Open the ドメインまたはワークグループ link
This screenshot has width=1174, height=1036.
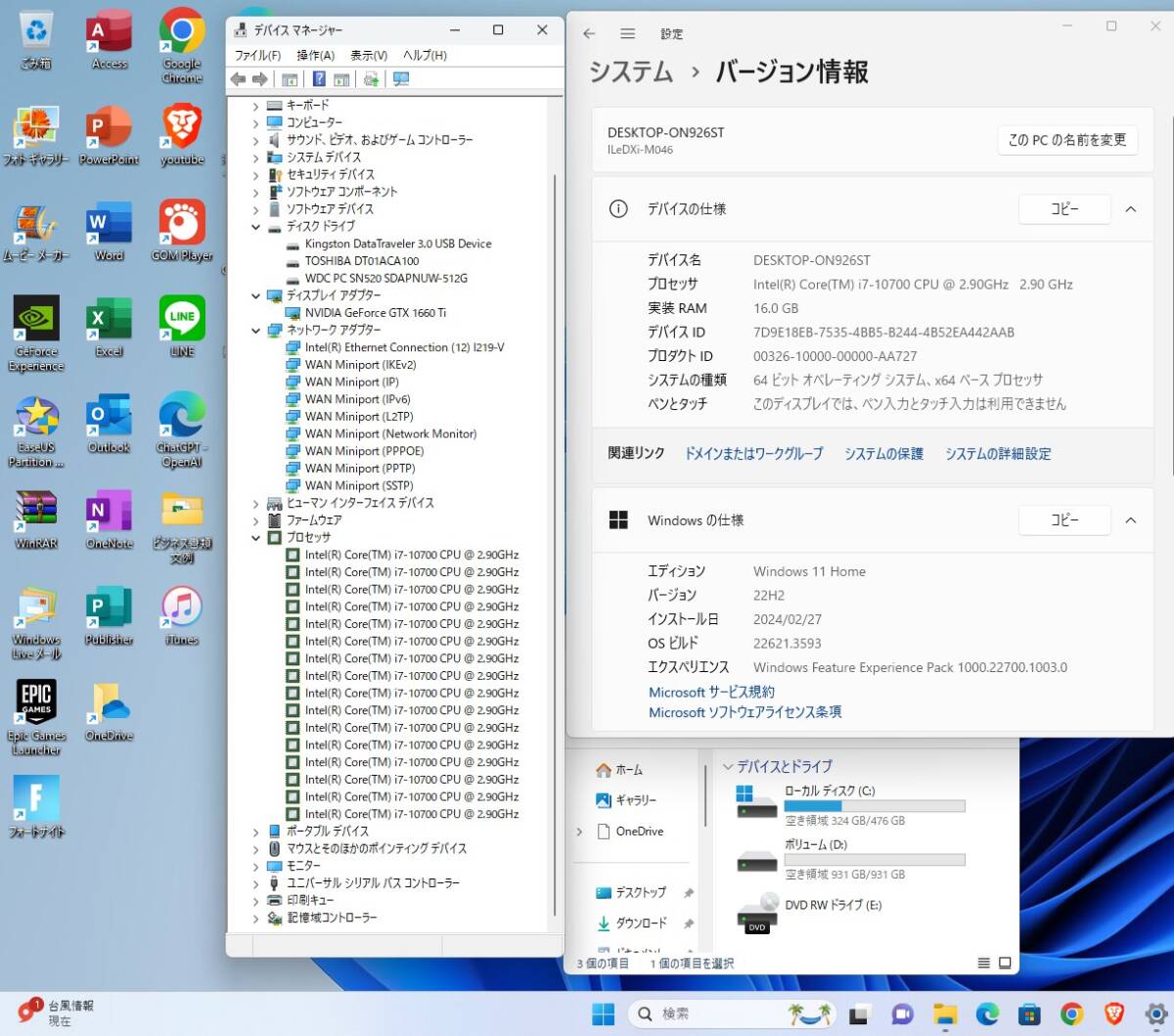pos(754,454)
